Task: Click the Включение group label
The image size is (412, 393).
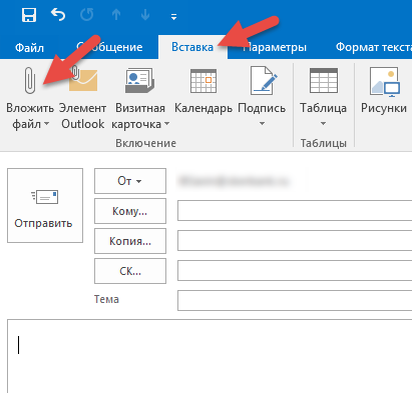Action: pos(146,143)
